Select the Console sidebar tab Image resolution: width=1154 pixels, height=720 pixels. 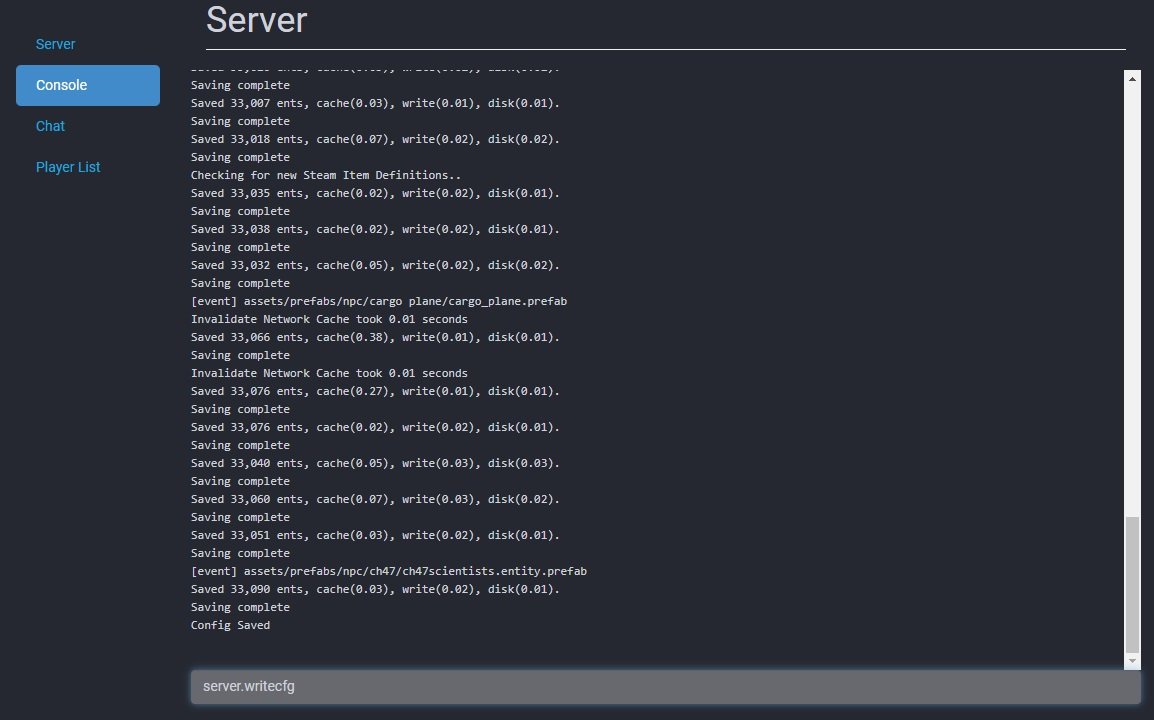click(x=87, y=85)
